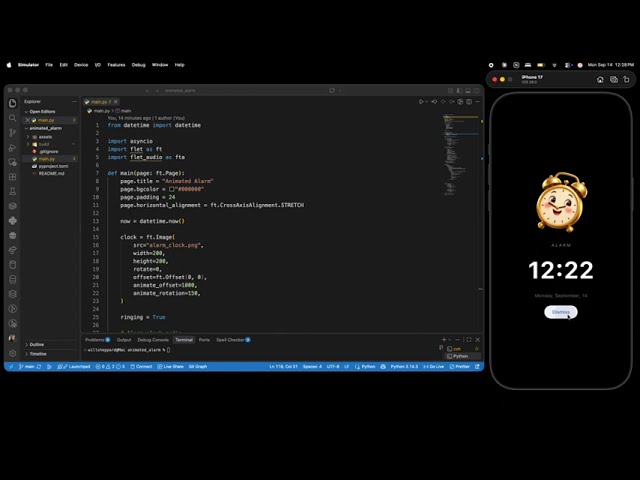
Task: Expand the Timeline section
Action: (x=38, y=354)
